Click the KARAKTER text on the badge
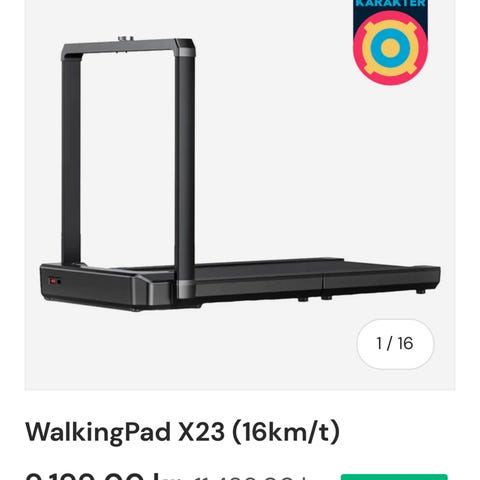Screen dimensions: 480x480 pos(390,3)
